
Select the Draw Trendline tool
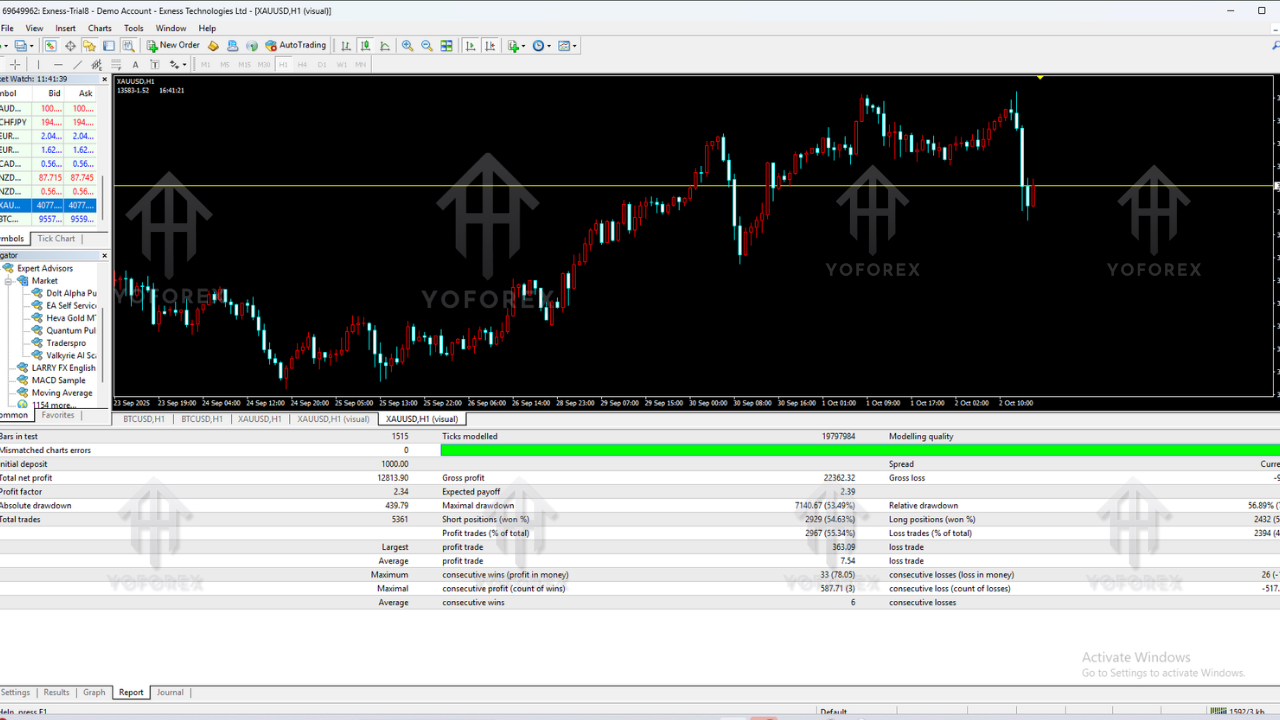tap(78, 64)
